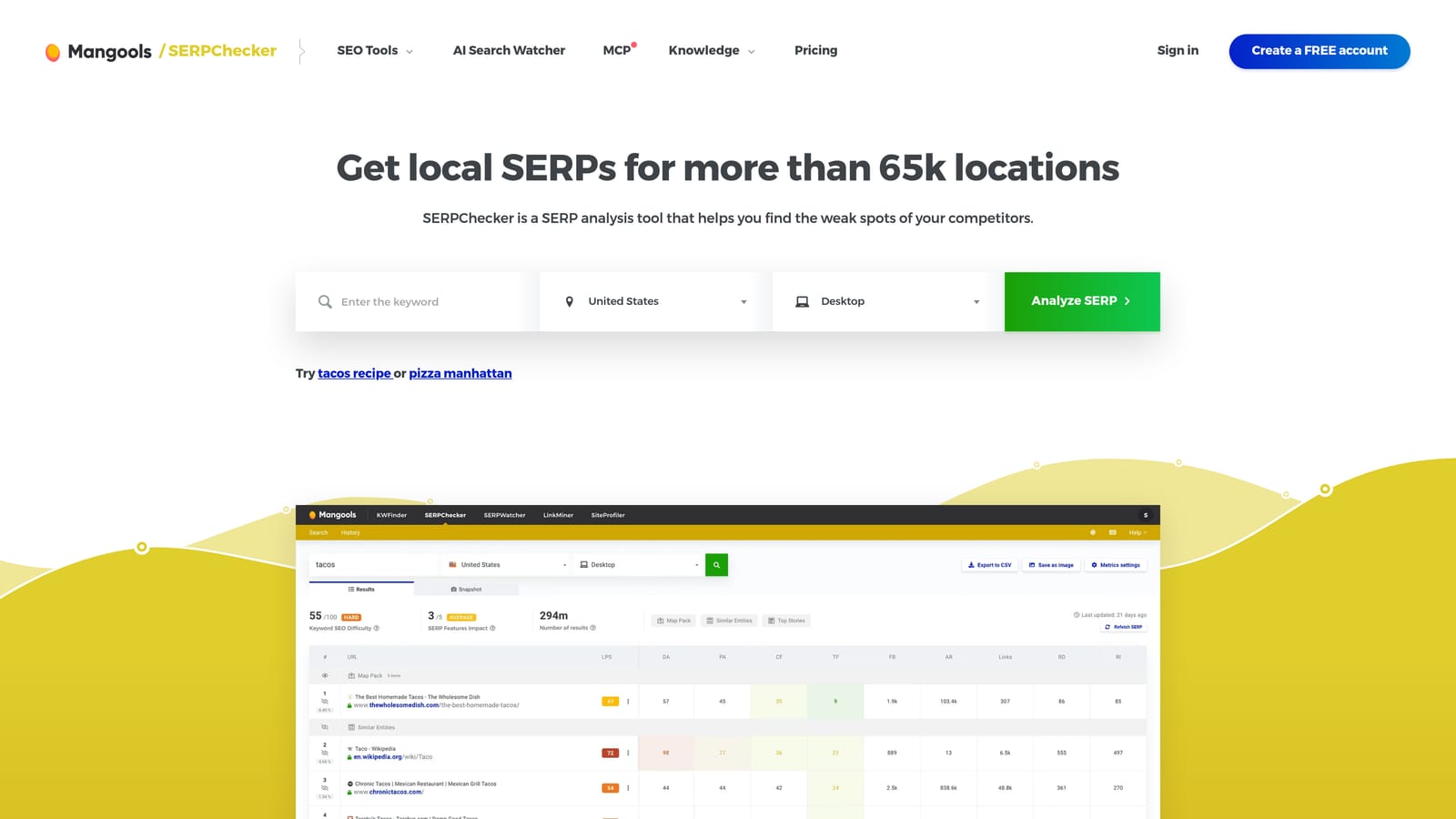
Task: Open AI Search Watcher page
Action: click(x=509, y=51)
